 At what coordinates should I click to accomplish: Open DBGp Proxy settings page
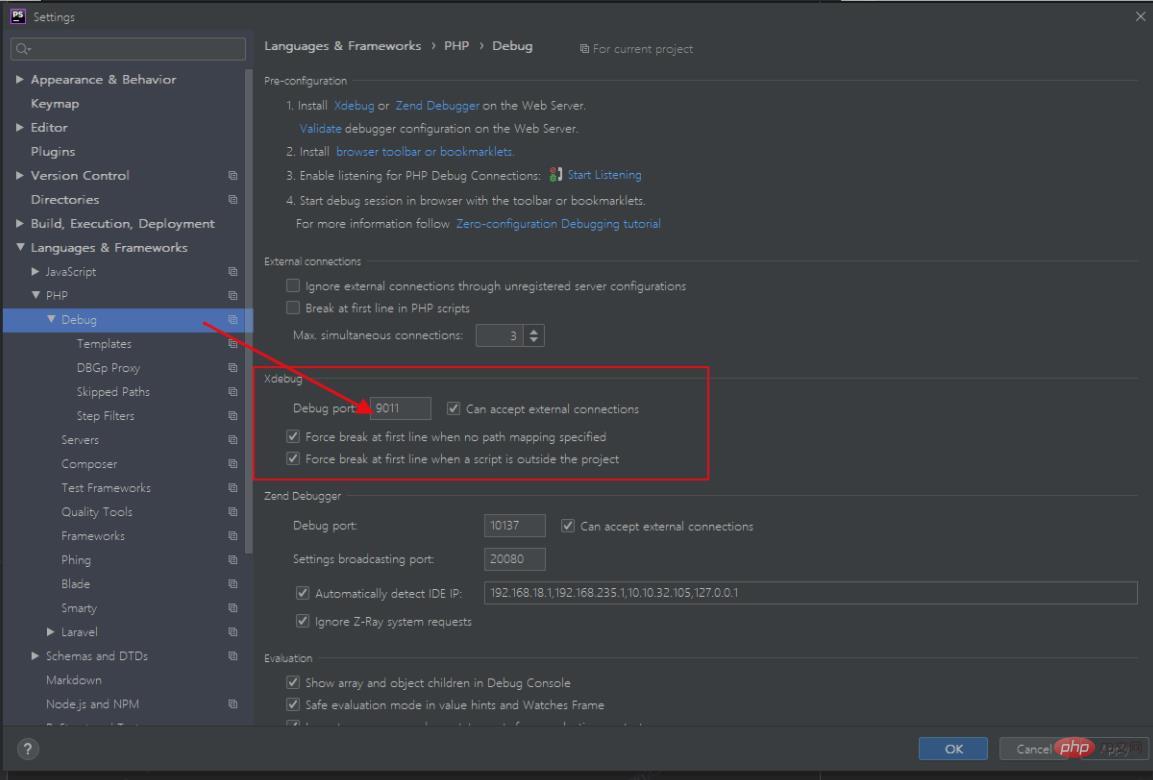[x=108, y=368]
